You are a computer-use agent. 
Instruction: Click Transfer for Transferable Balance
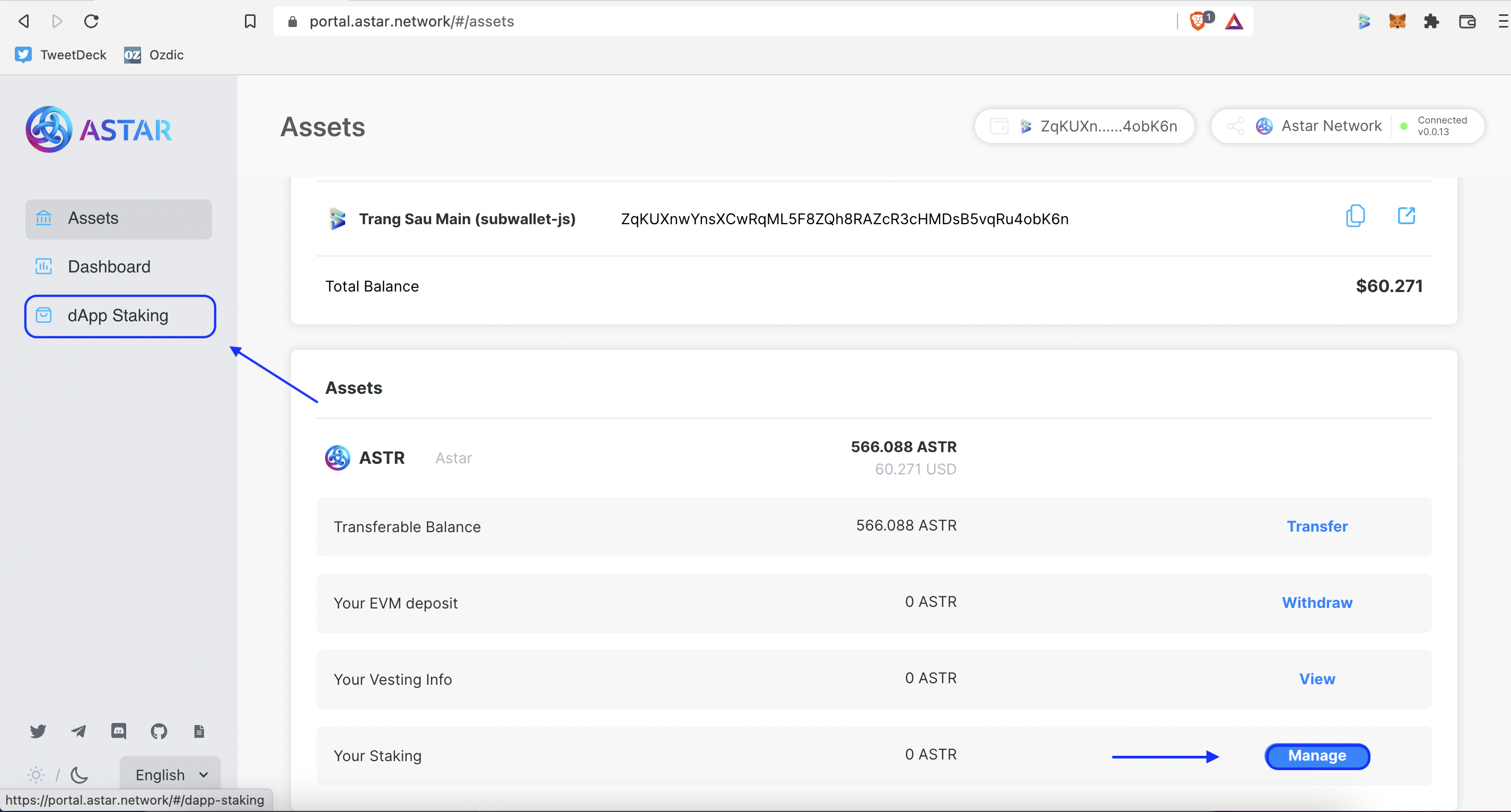click(1317, 526)
